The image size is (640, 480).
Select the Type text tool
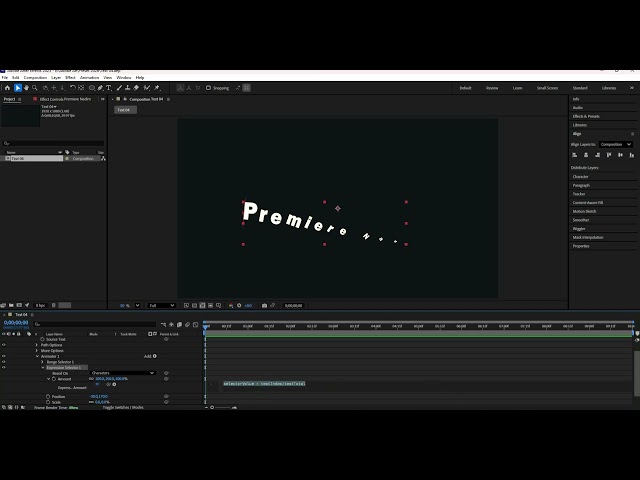click(x=109, y=88)
